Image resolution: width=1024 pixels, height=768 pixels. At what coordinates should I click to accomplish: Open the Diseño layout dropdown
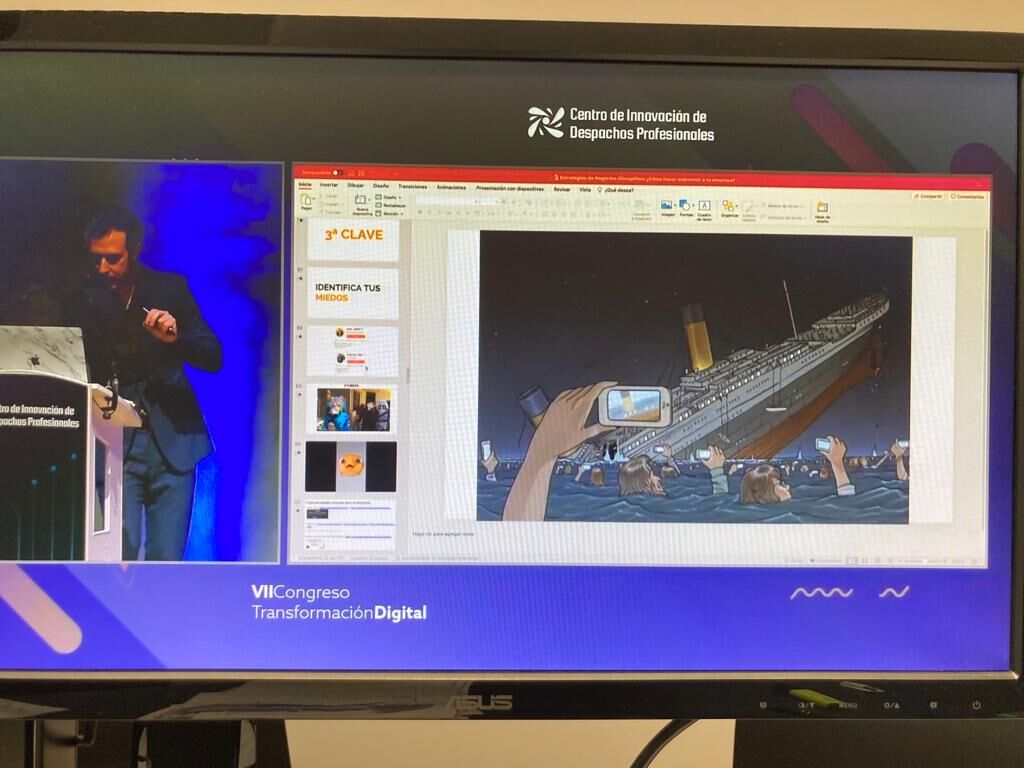click(x=388, y=197)
